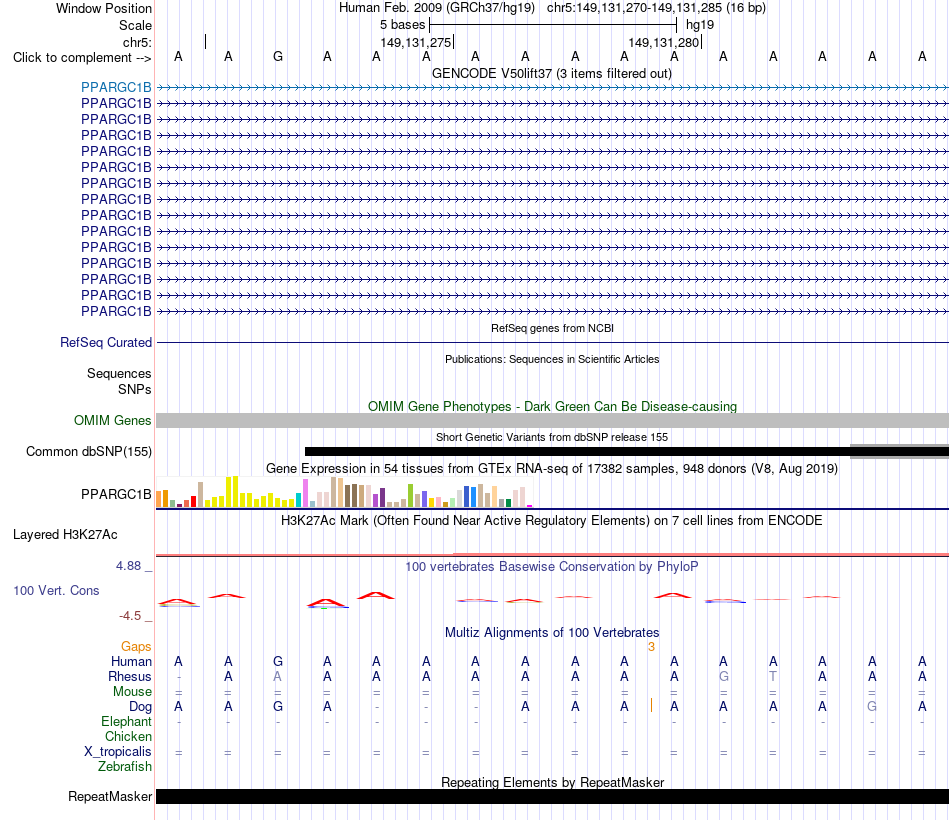
Task: Click the gray T in the Rhesus row
Action: click(773, 676)
